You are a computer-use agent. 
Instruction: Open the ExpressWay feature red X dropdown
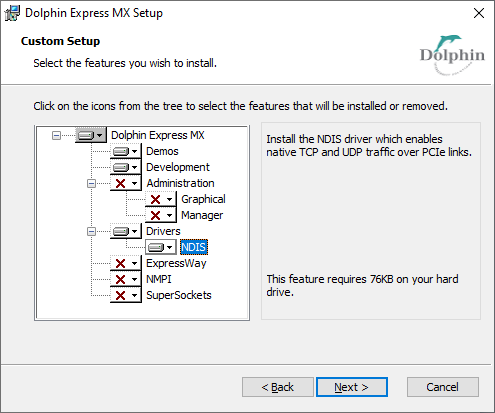[x=126, y=263]
